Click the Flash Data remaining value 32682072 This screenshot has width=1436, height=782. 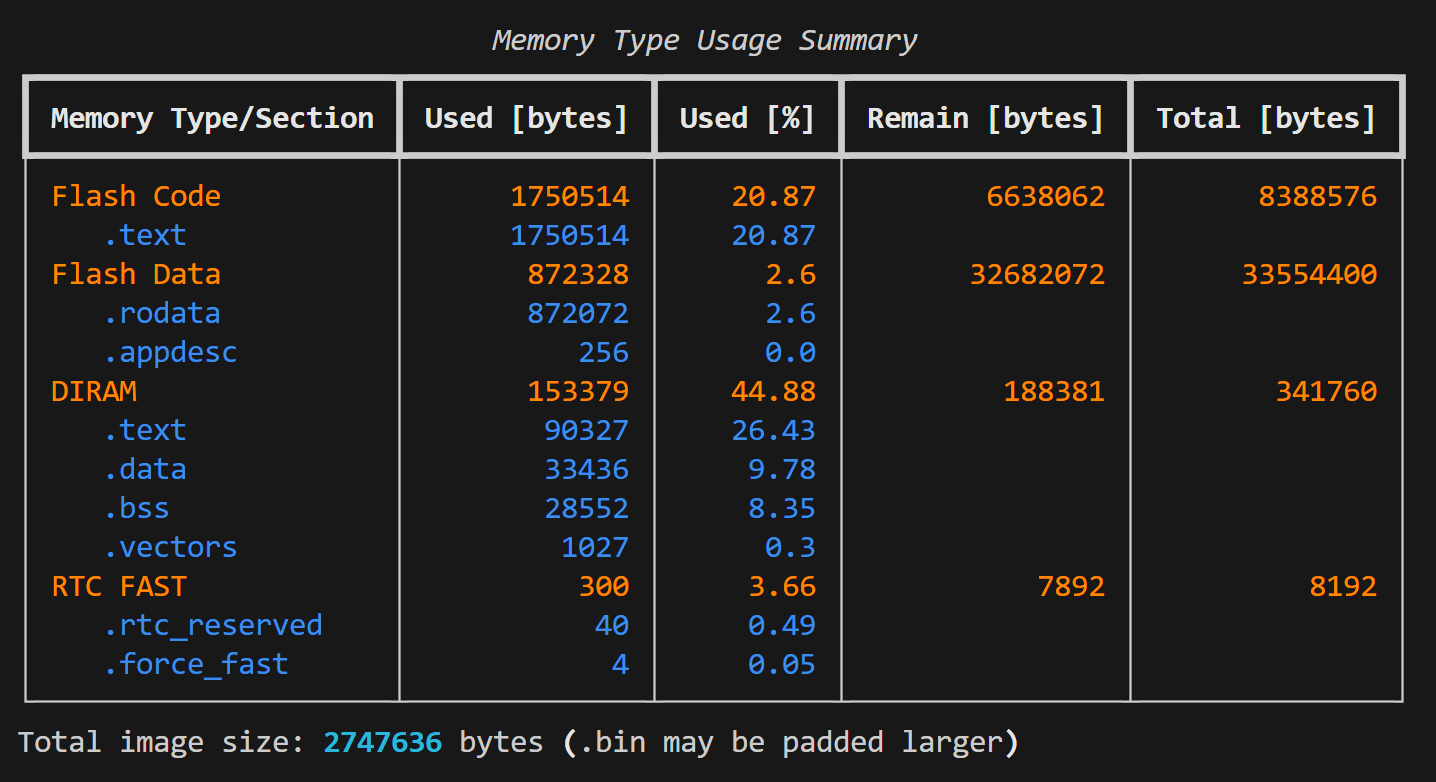coord(1038,274)
